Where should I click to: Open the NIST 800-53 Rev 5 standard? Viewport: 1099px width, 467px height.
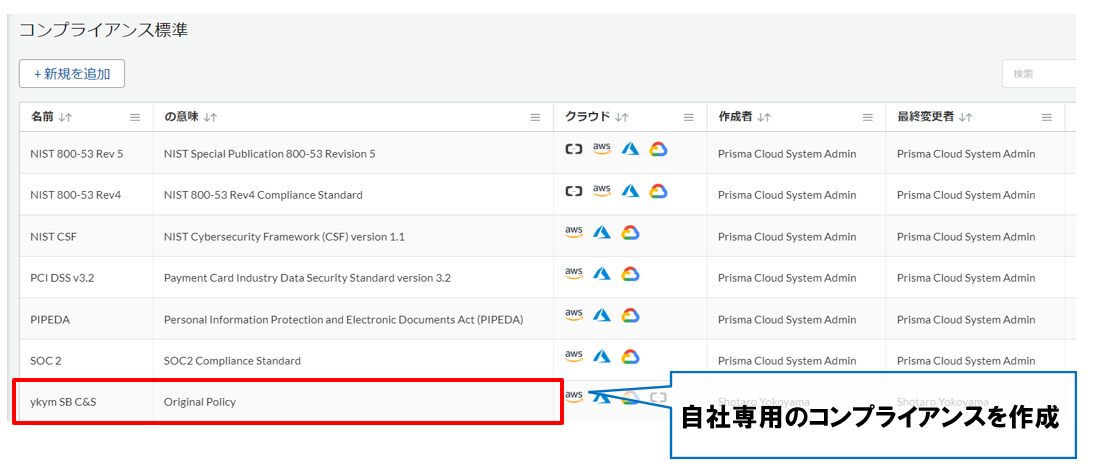point(77,154)
